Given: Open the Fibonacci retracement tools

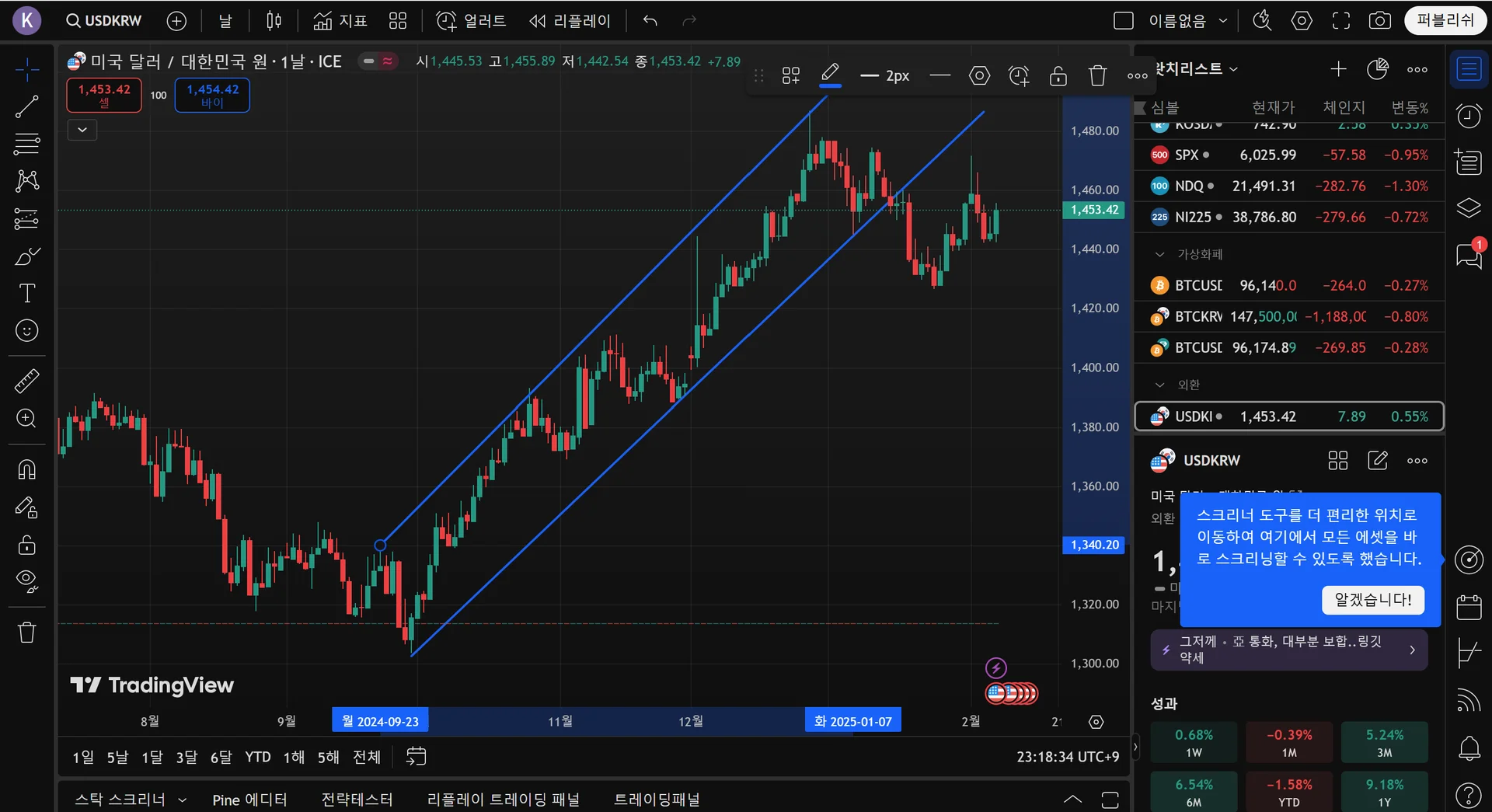Looking at the screenshot, I should coord(27,143).
